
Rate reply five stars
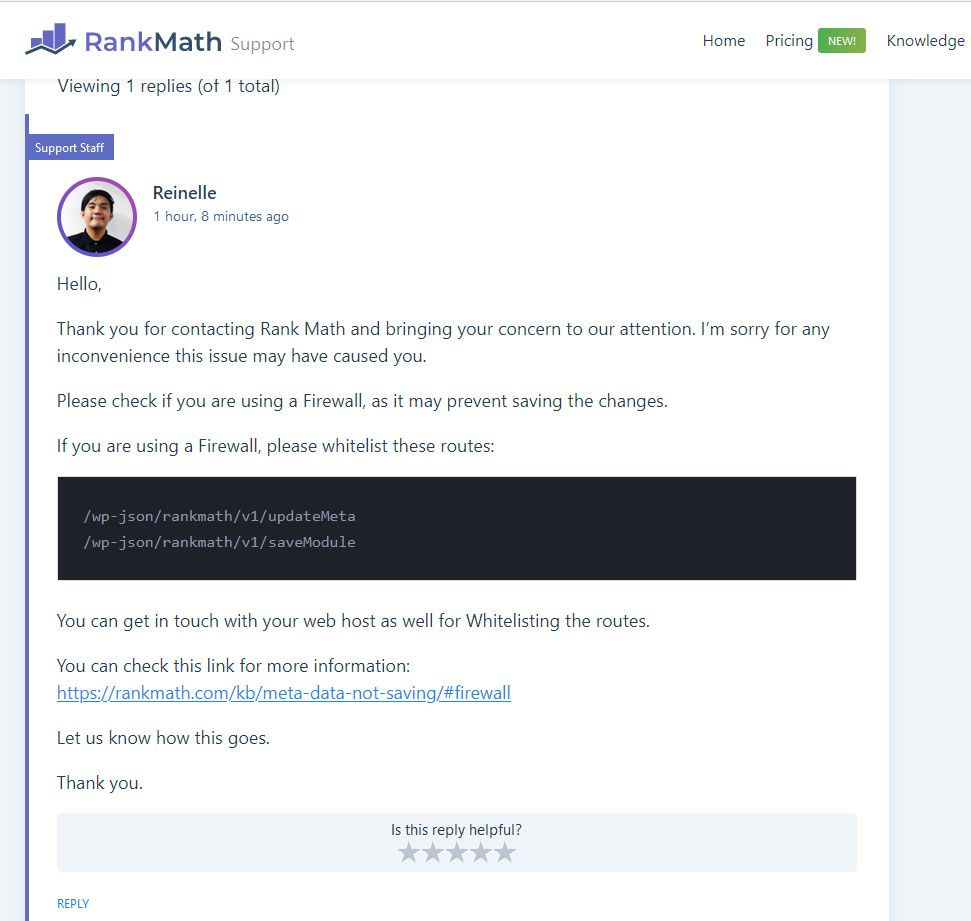pos(505,852)
